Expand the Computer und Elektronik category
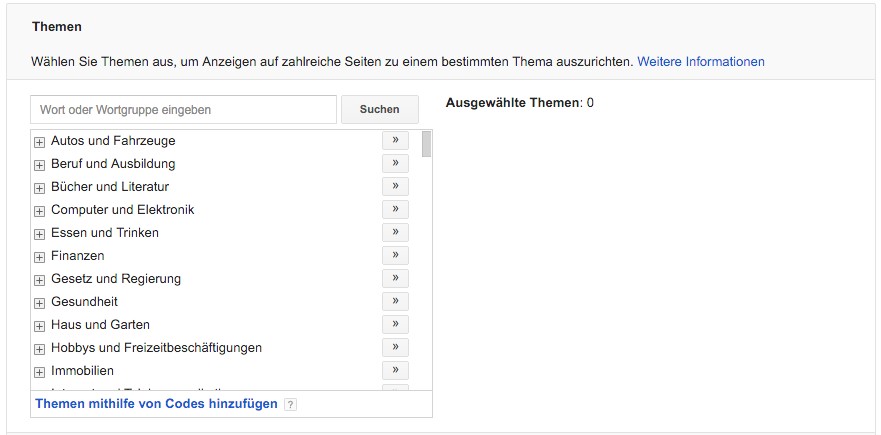Viewport: 881px width, 435px height. point(39,212)
